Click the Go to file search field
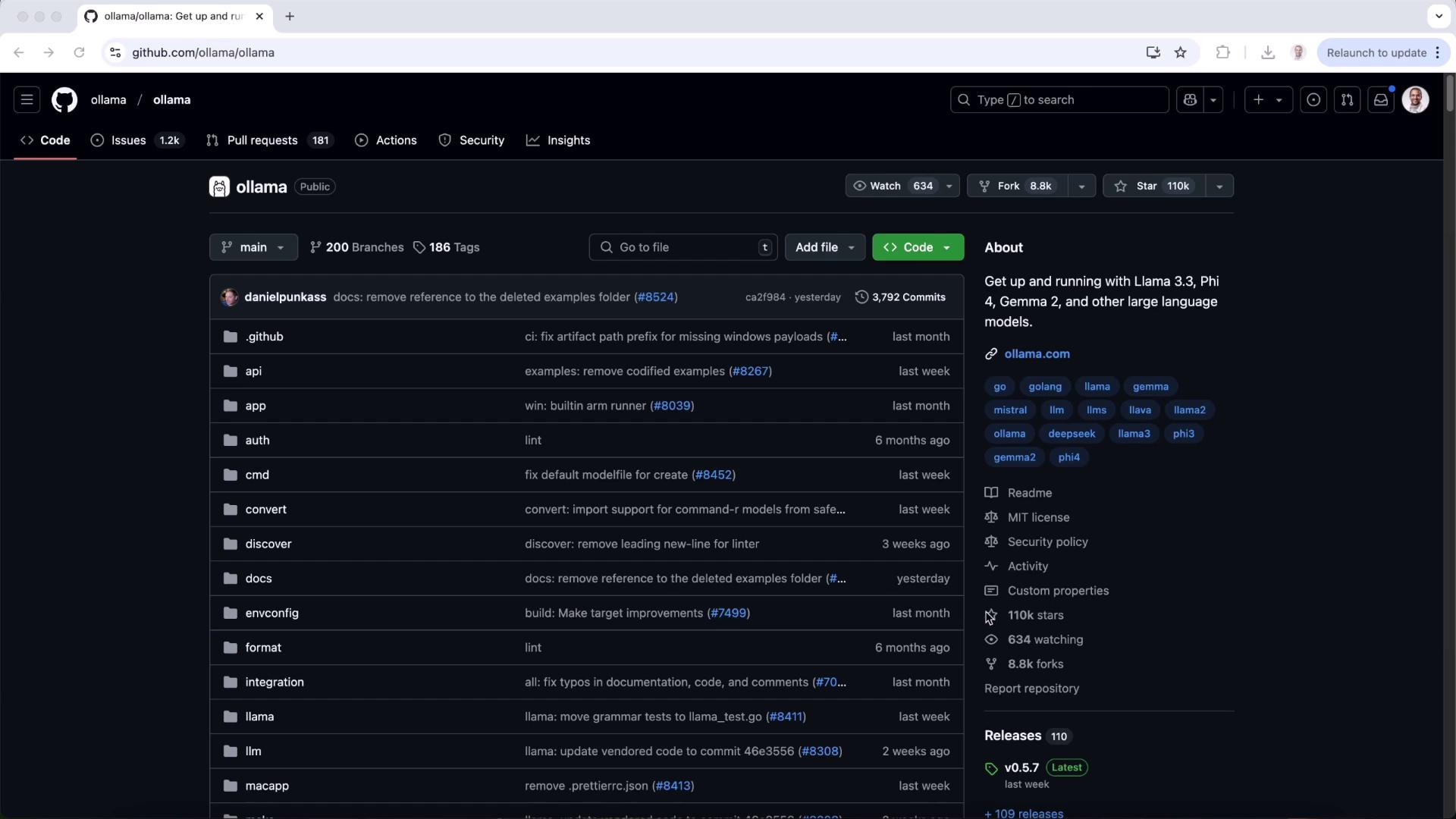 (682, 247)
